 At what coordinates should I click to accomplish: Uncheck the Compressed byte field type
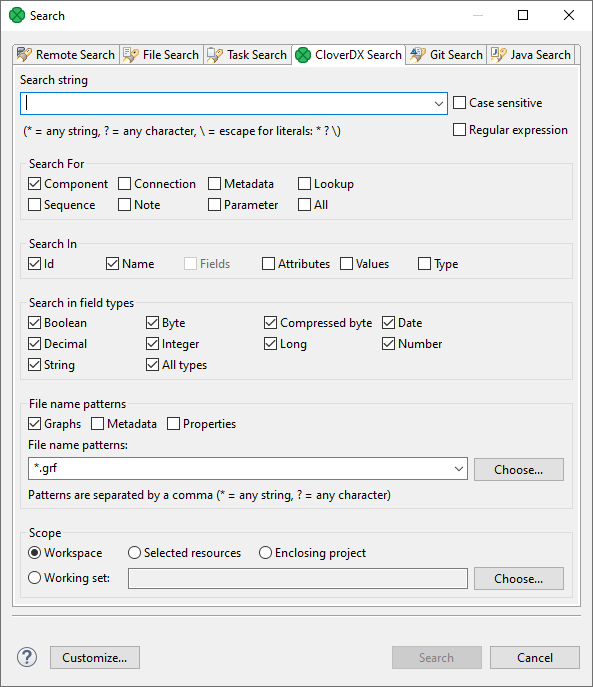(x=270, y=323)
